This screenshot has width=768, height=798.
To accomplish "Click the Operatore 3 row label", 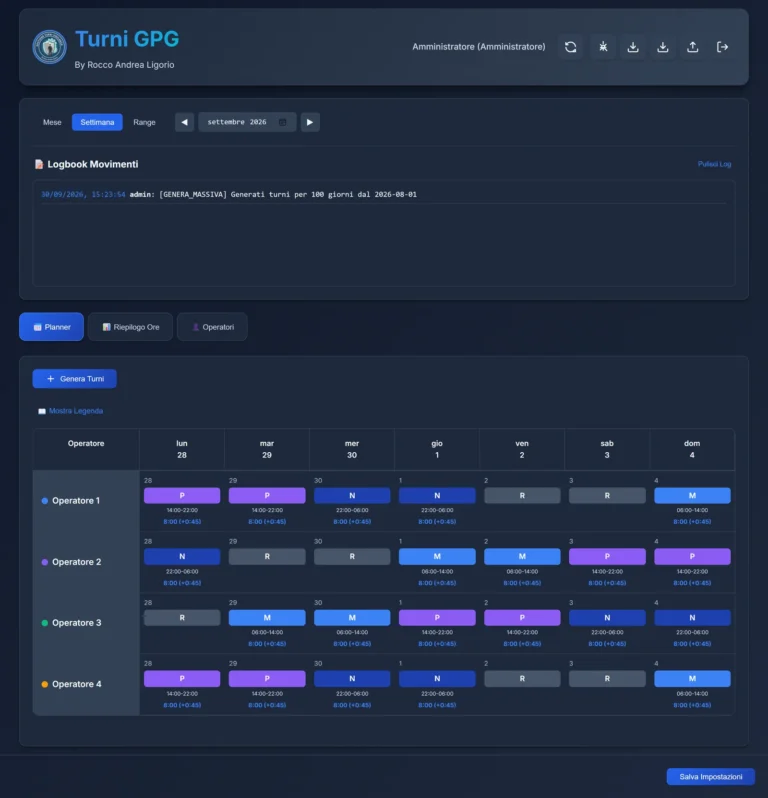I will (x=76, y=623).
